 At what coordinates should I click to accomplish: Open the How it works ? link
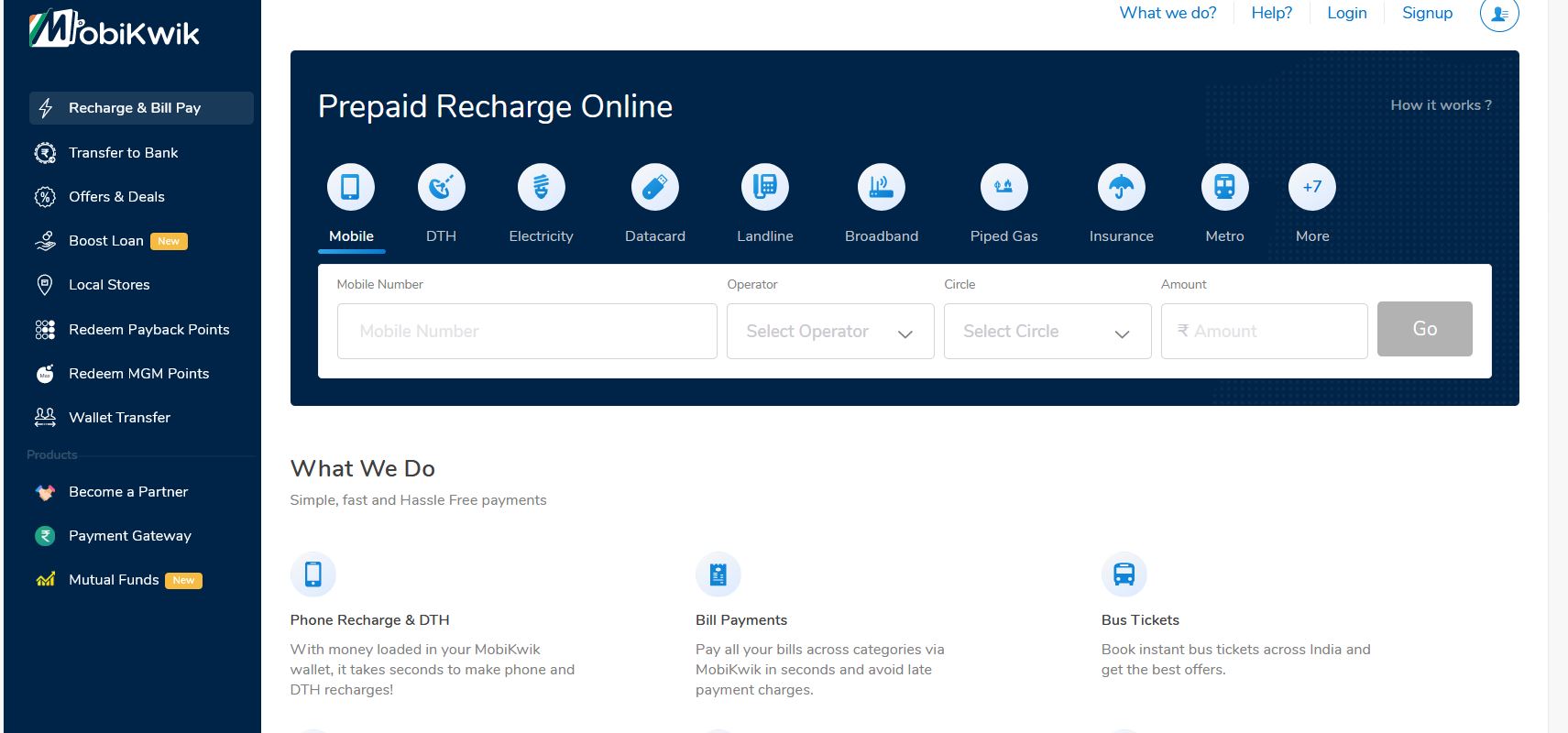(1441, 105)
